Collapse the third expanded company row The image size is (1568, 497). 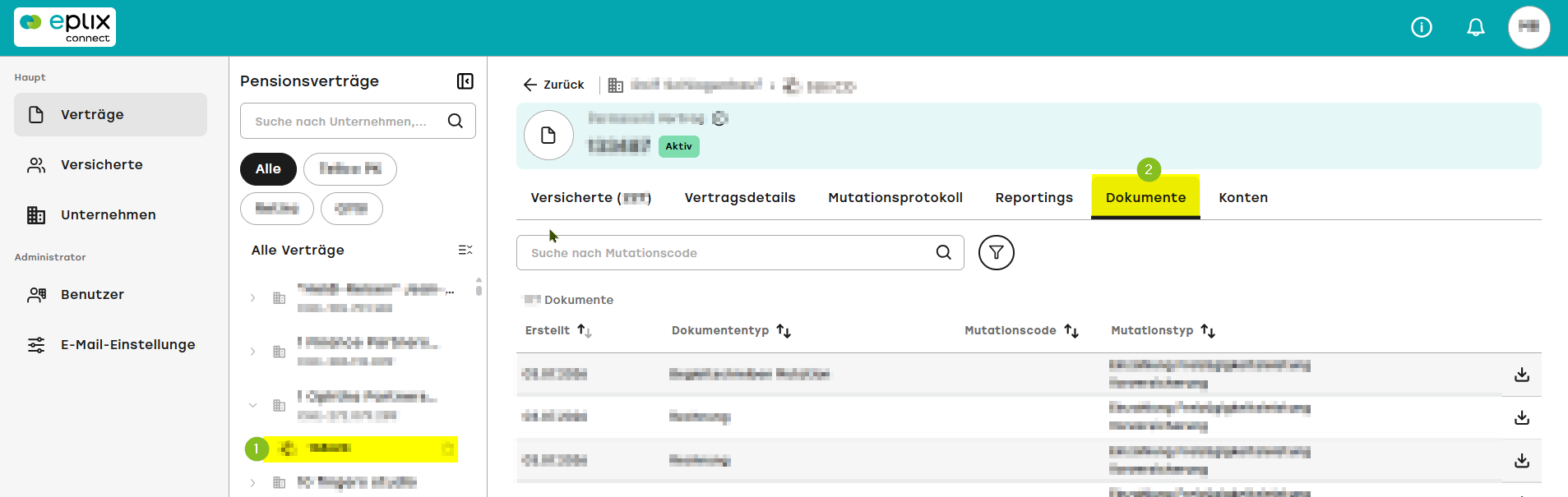point(253,405)
